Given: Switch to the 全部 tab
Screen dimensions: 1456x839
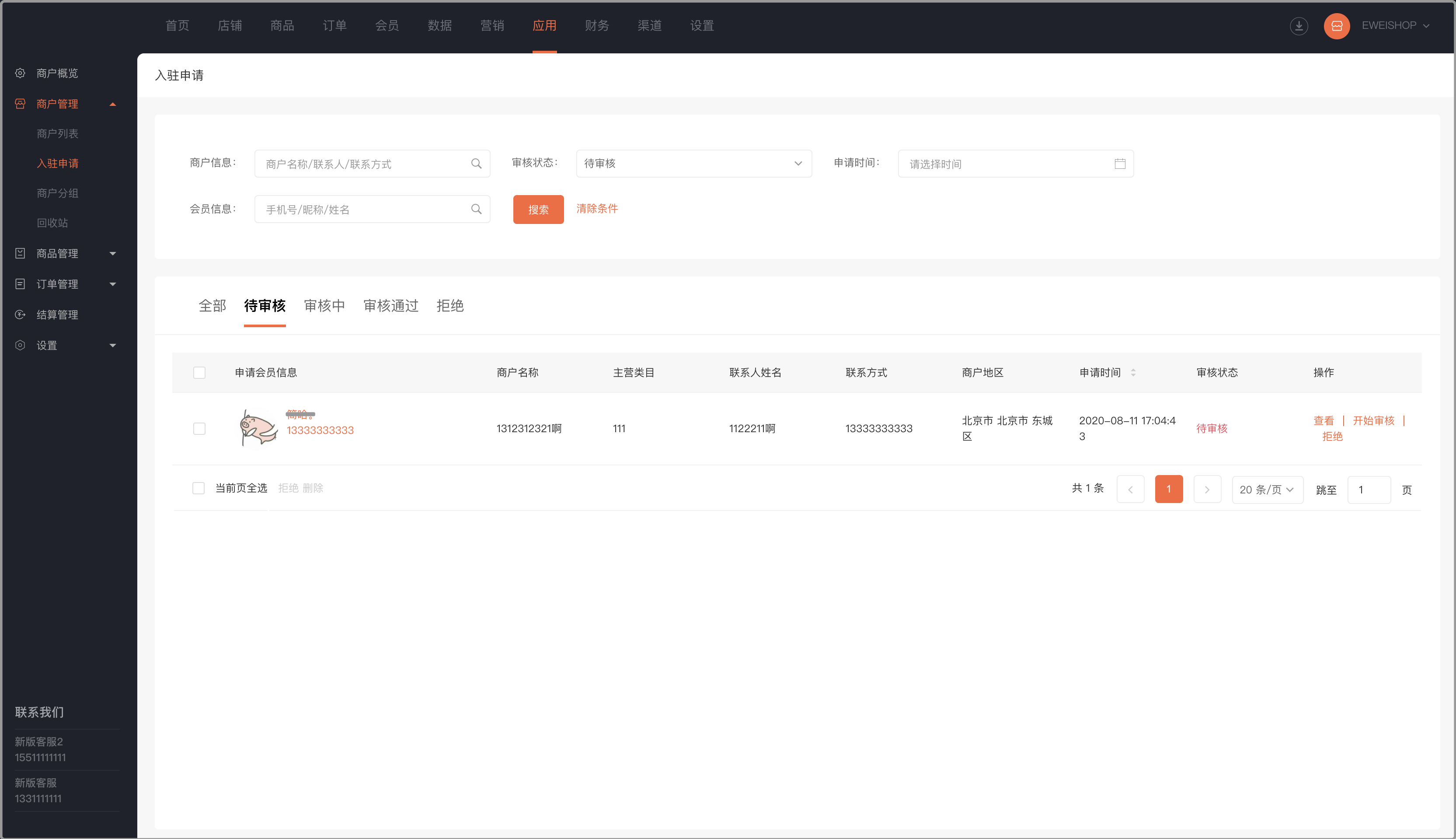Looking at the screenshot, I should click(x=212, y=305).
